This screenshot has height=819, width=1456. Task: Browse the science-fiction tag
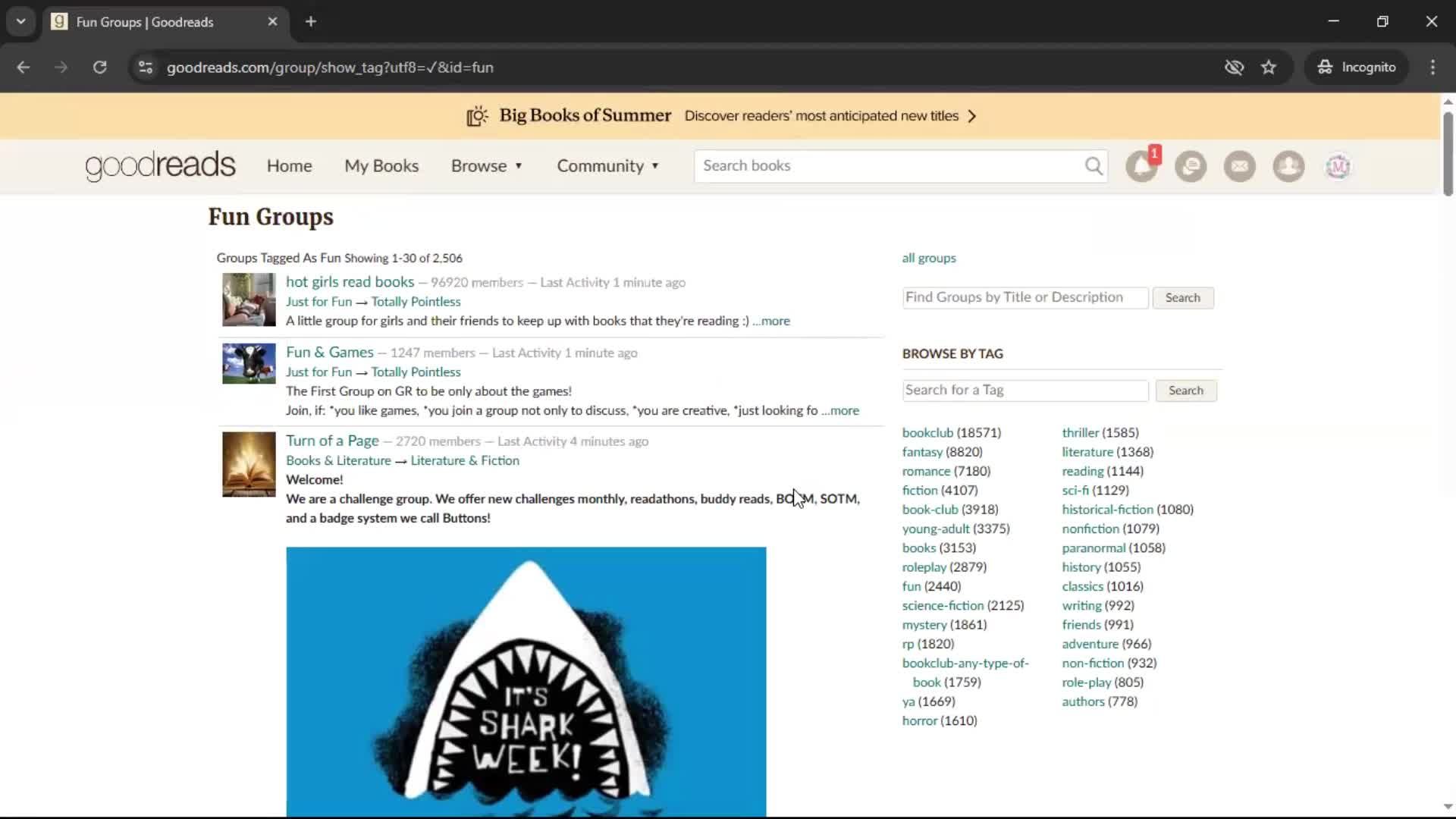(x=943, y=605)
